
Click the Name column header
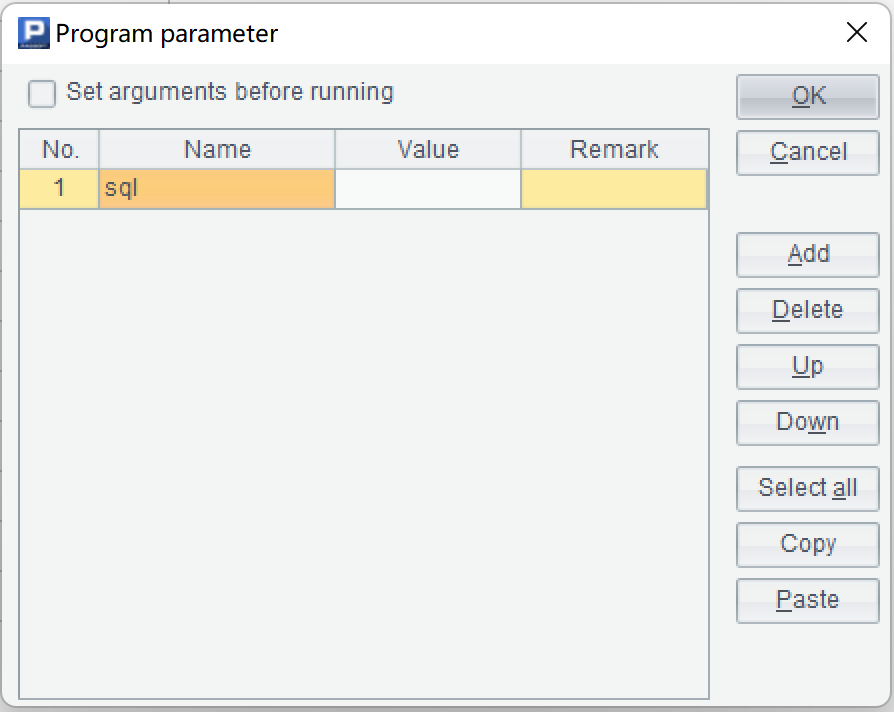[217, 150]
